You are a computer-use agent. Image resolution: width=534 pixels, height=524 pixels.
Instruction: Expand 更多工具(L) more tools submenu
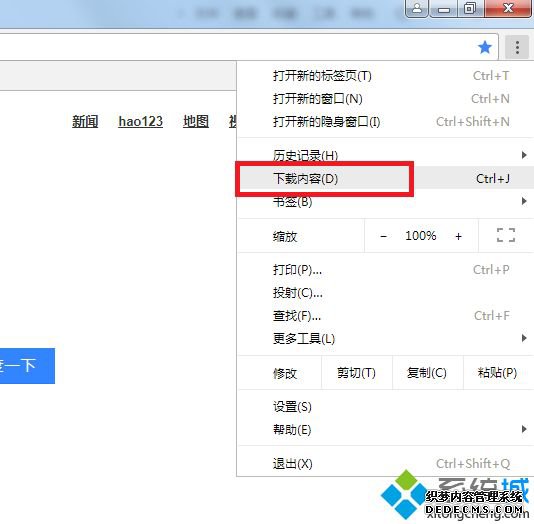tap(385, 338)
